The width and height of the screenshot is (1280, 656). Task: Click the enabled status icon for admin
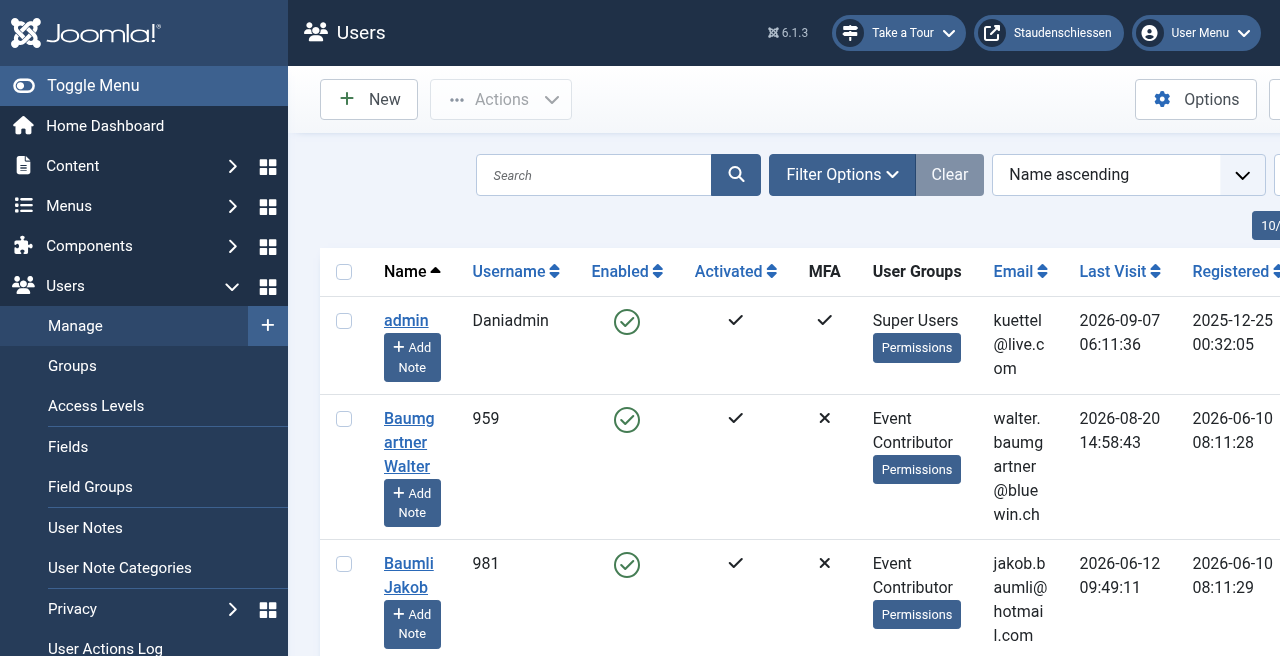pyautogui.click(x=627, y=322)
